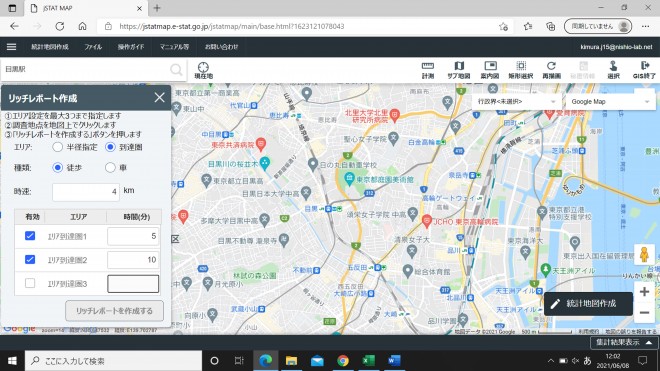The height and width of the screenshot is (371, 660).
Task: Click the 東京都庭園美術館 museum marker
Action: tap(349, 179)
